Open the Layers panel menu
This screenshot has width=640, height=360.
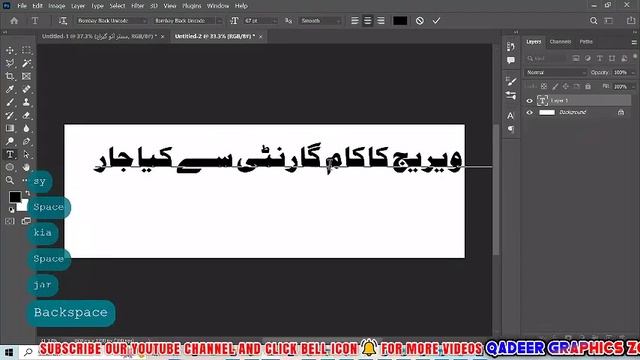coord(634,42)
